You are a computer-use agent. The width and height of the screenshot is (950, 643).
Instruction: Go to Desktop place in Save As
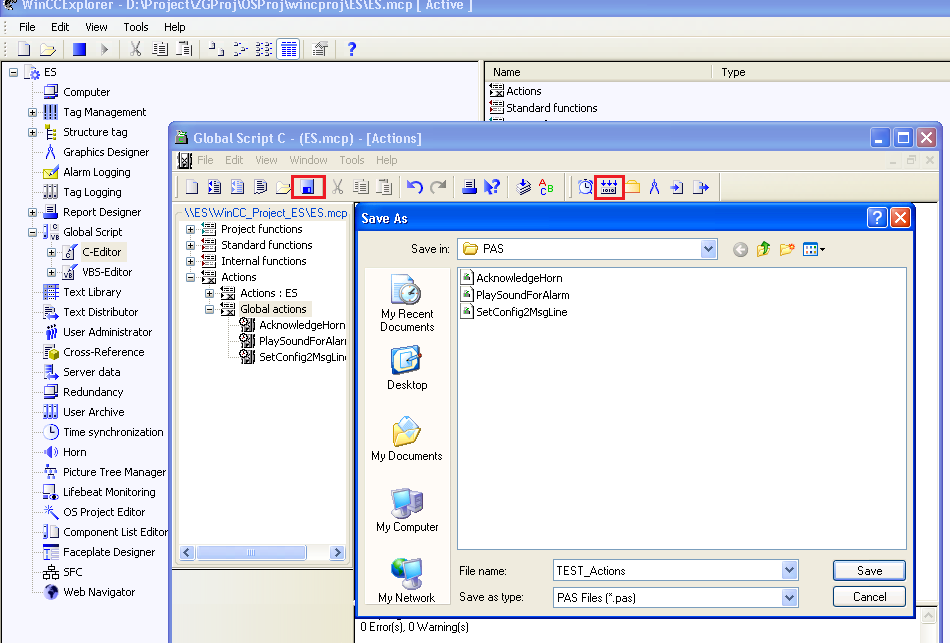407,368
